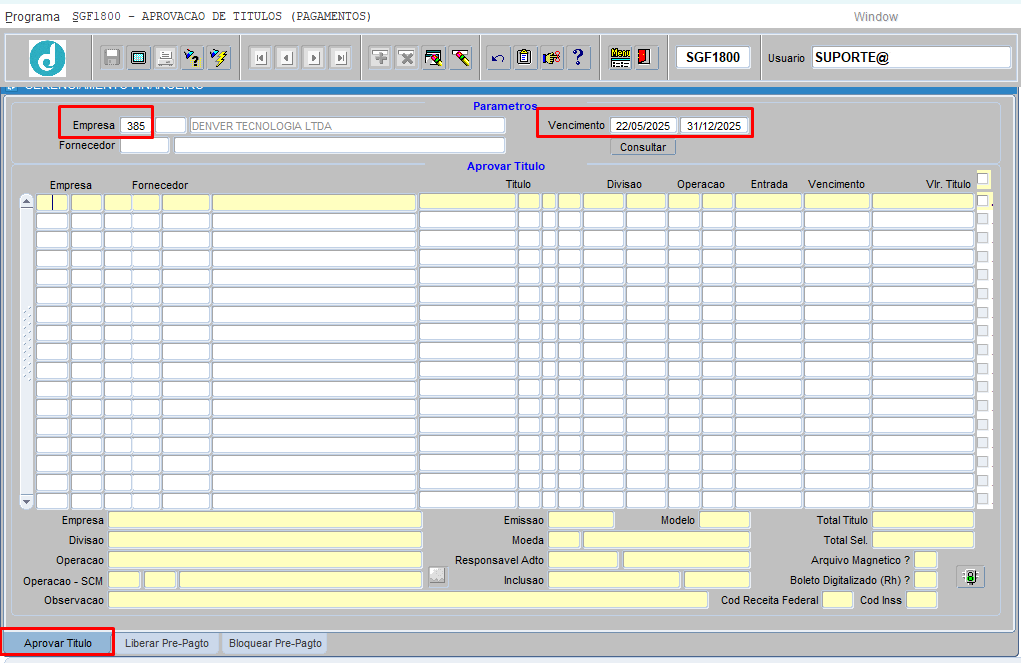This screenshot has height=663, width=1021.
Task: Click the Save diskette toolbar icon
Action: pyautogui.click(x=112, y=58)
